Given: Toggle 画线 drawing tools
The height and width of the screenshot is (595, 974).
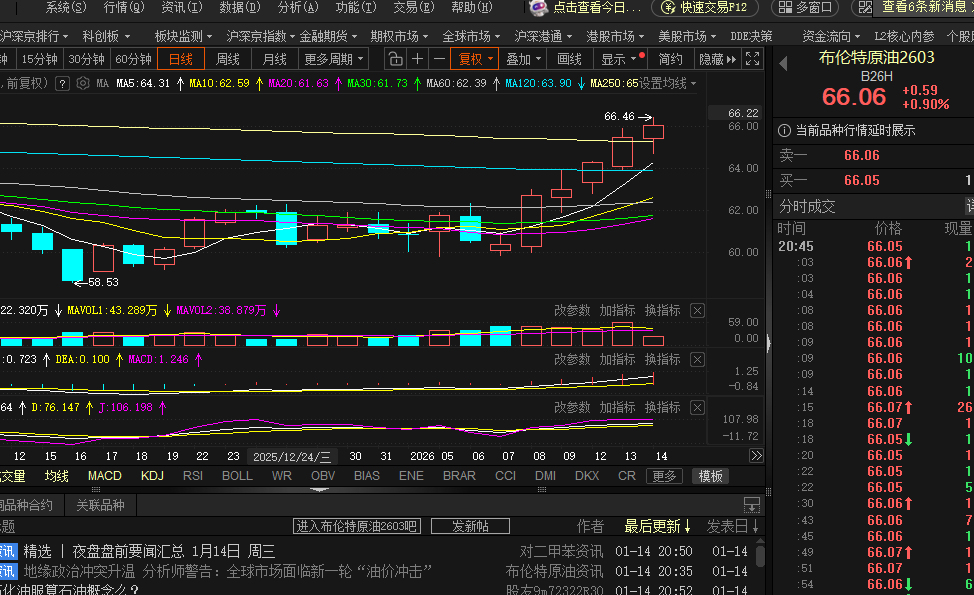Looking at the screenshot, I should (569, 60).
